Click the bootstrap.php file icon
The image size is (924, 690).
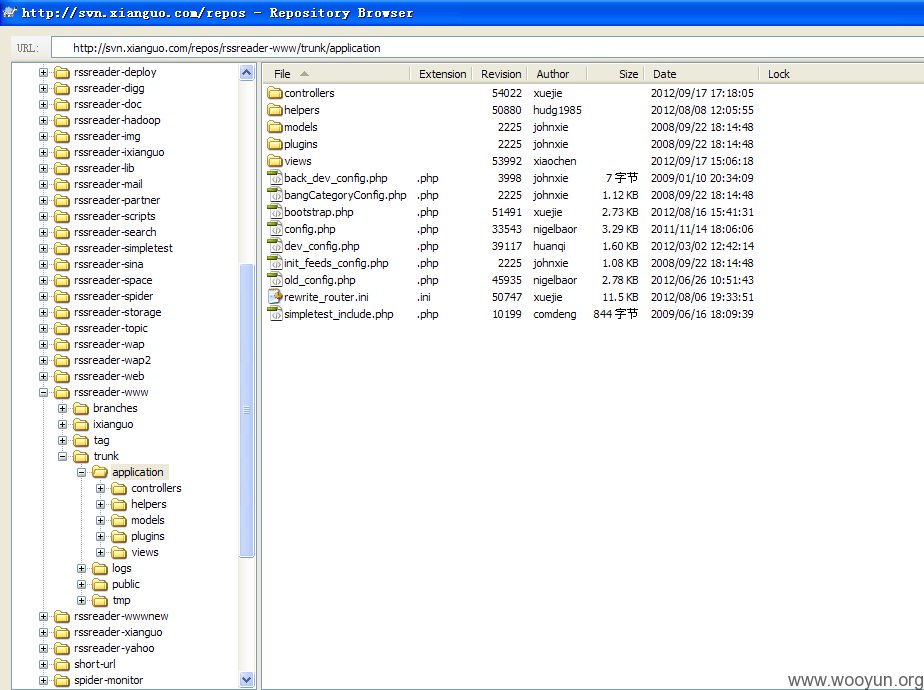(275, 212)
